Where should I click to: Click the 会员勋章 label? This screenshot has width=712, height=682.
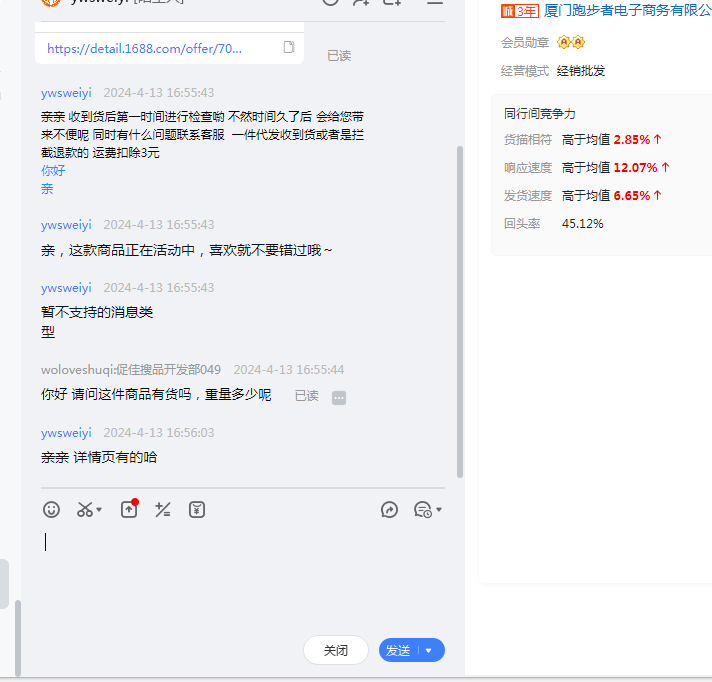pos(525,42)
